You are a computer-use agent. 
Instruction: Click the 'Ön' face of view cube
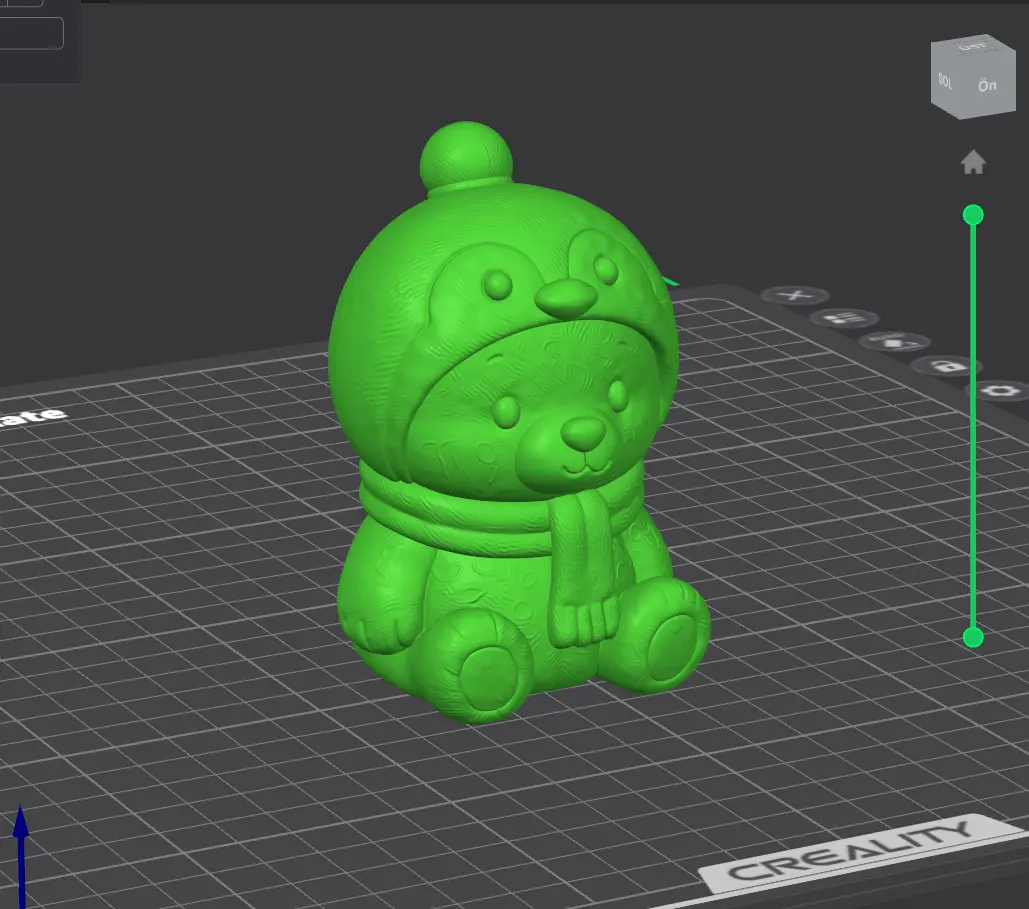987,85
